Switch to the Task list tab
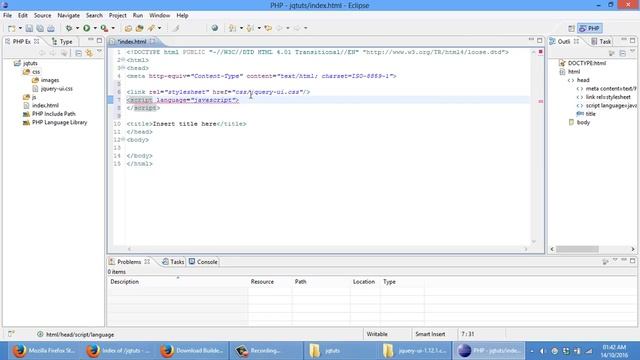This screenshot has height=360, width=640. (x=601, y=42)
